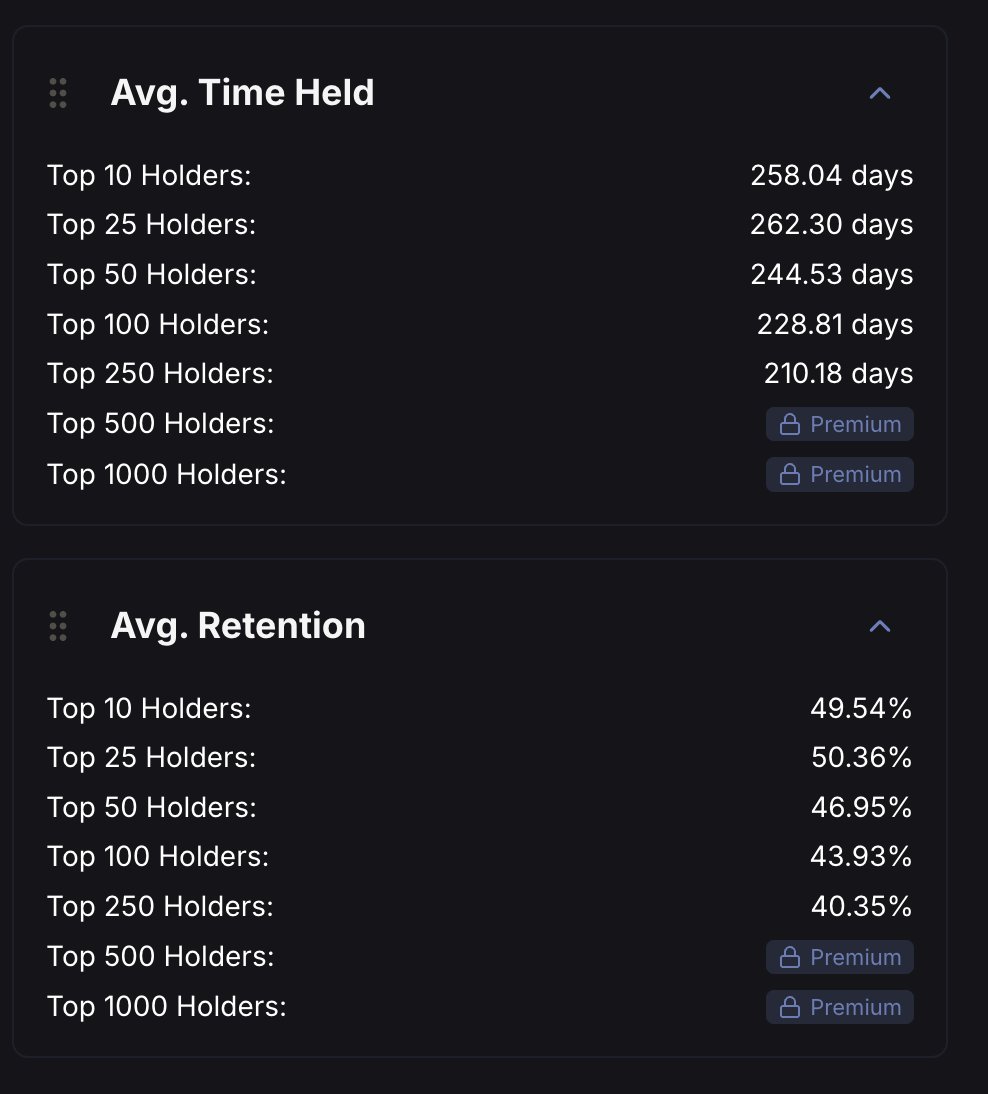Screen dimensions: 988x1094
Task: Select the 258.04 days value
Action: pyautogui.click(x=832, y=176)
